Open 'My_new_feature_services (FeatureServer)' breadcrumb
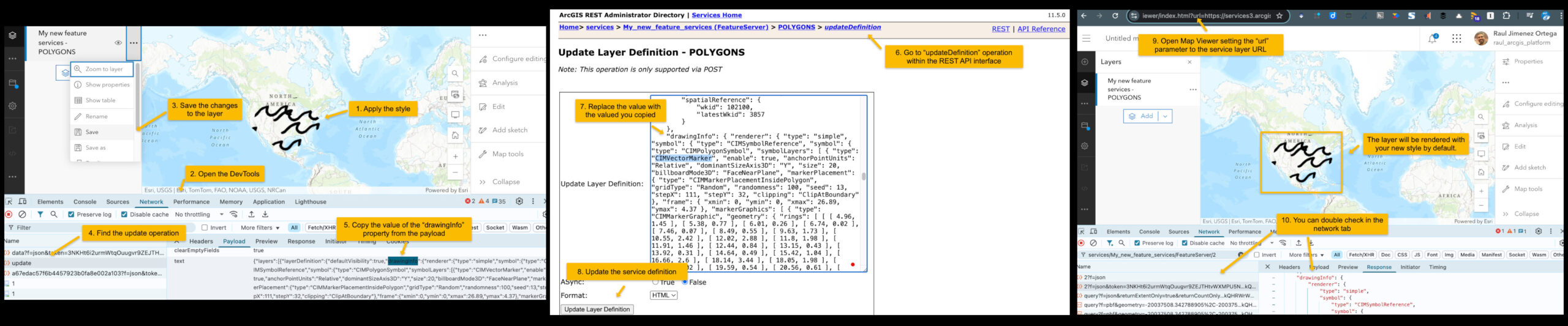Screen dimensions: 1568x326 click(695, 27)
